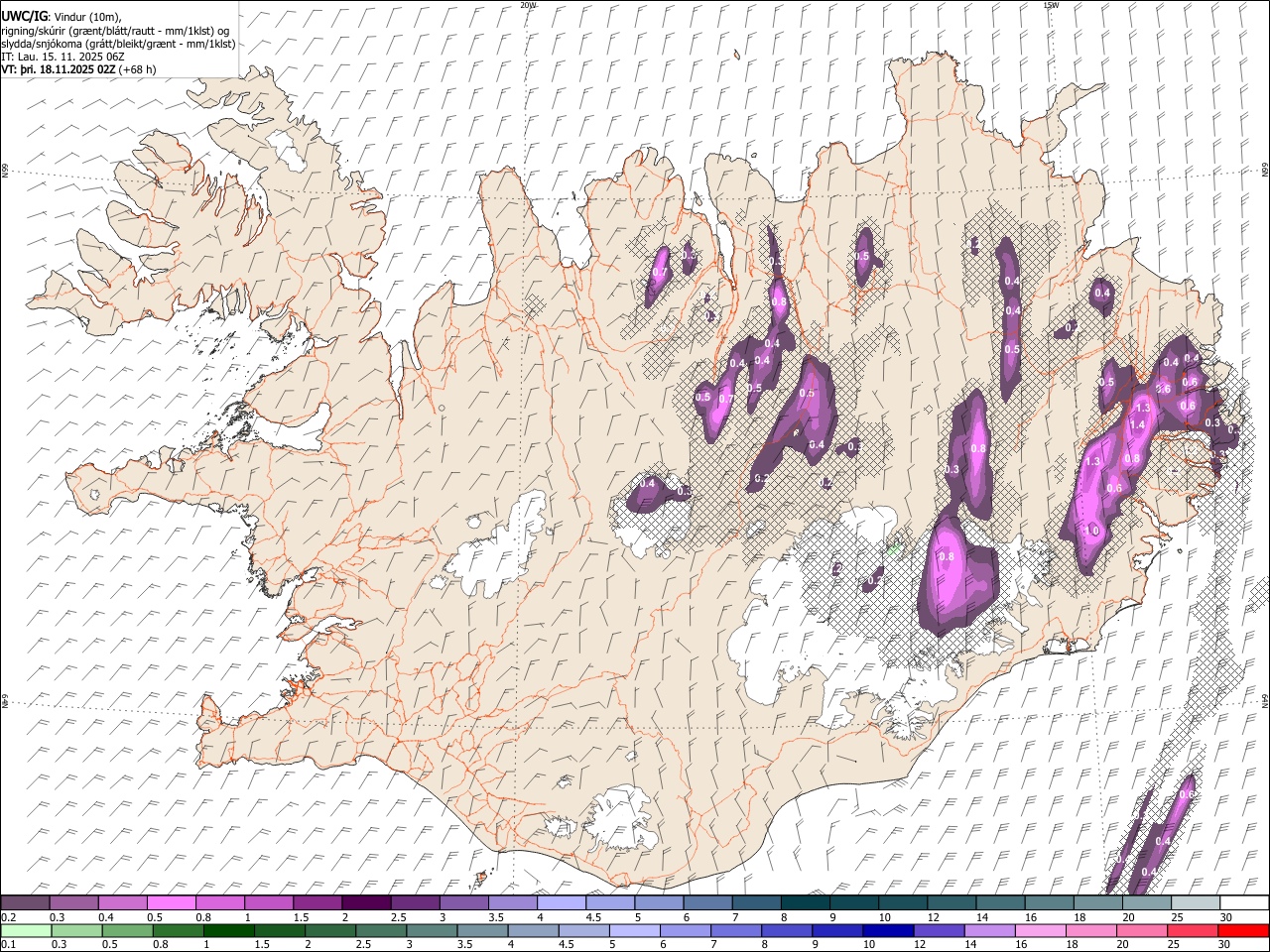Choose the 7 blue swatch in lower legend row
The image size is (1270, 952).
[736, 930]
